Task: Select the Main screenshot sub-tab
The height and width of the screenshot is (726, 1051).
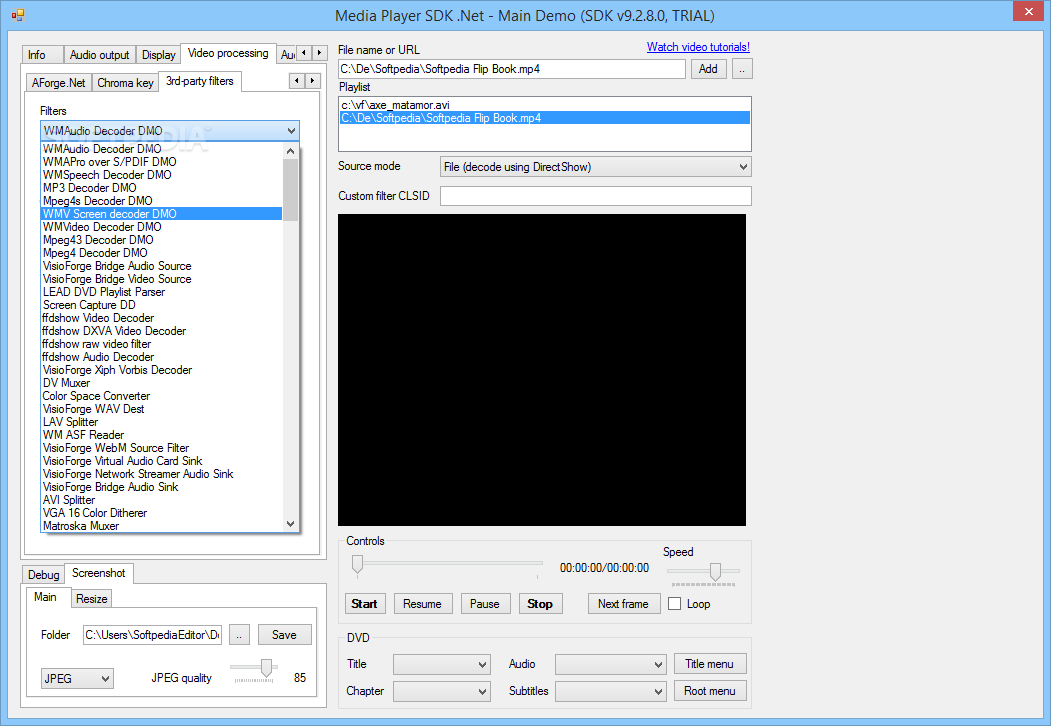Action: point(46,597)
